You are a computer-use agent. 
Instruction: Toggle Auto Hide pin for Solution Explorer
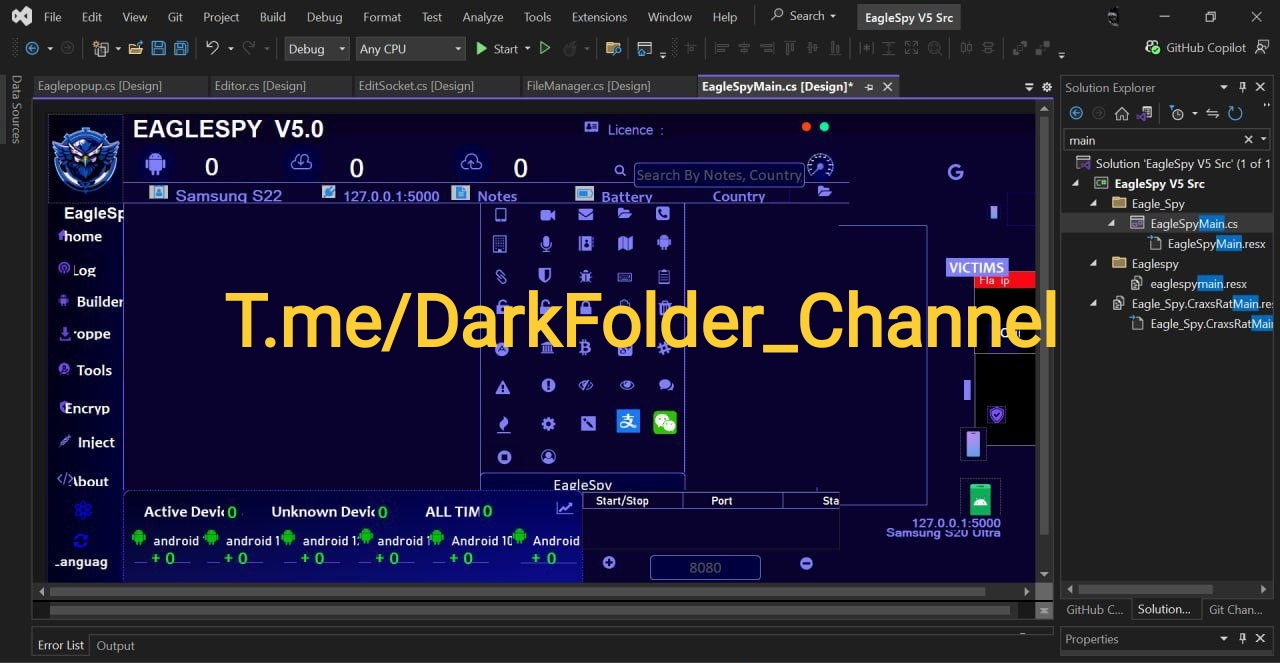[1243, 87]
